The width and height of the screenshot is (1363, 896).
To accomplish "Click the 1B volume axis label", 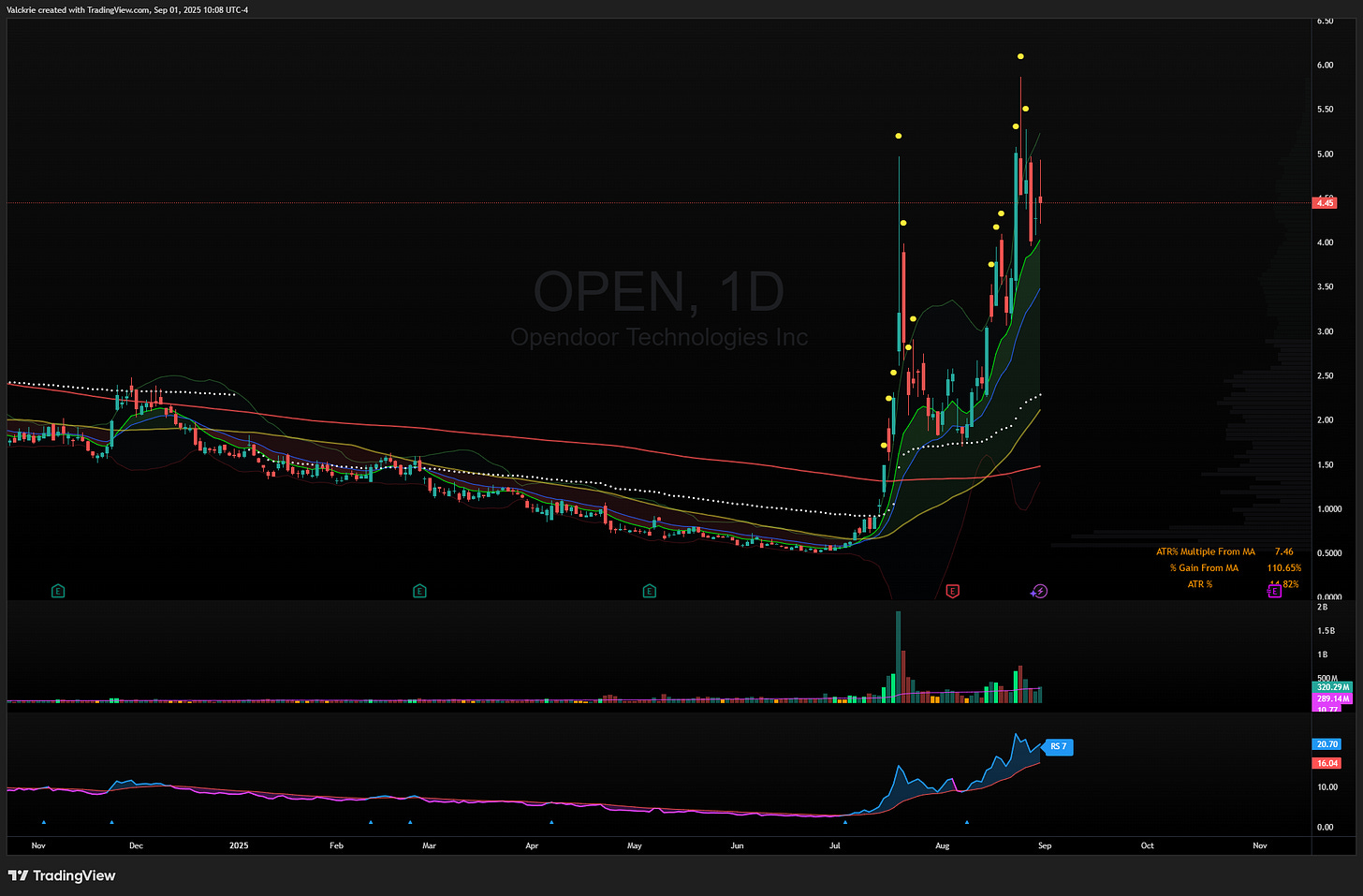I will 1323,655.
